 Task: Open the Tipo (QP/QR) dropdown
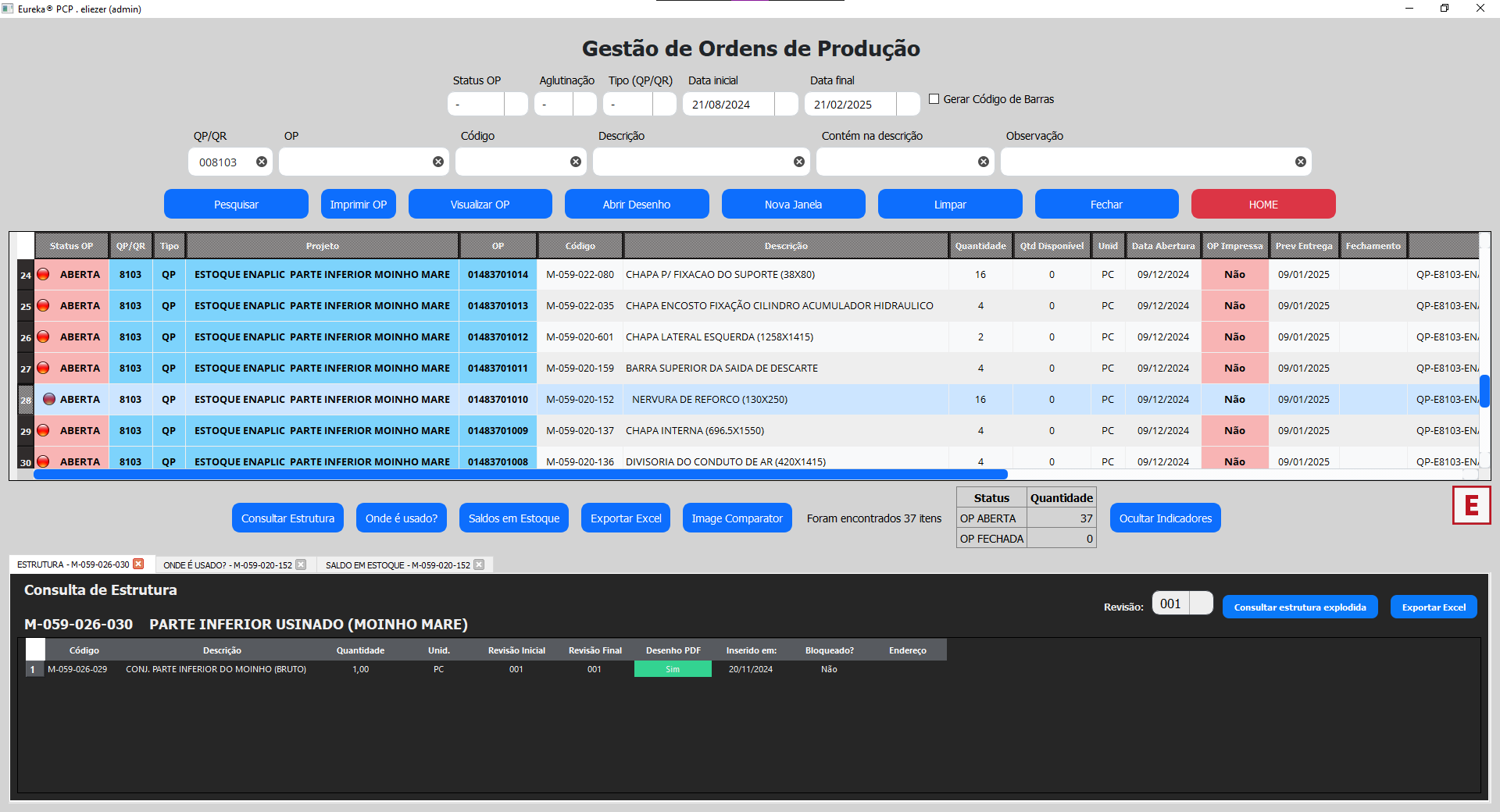pyautogui.click(x=664, y=104)
